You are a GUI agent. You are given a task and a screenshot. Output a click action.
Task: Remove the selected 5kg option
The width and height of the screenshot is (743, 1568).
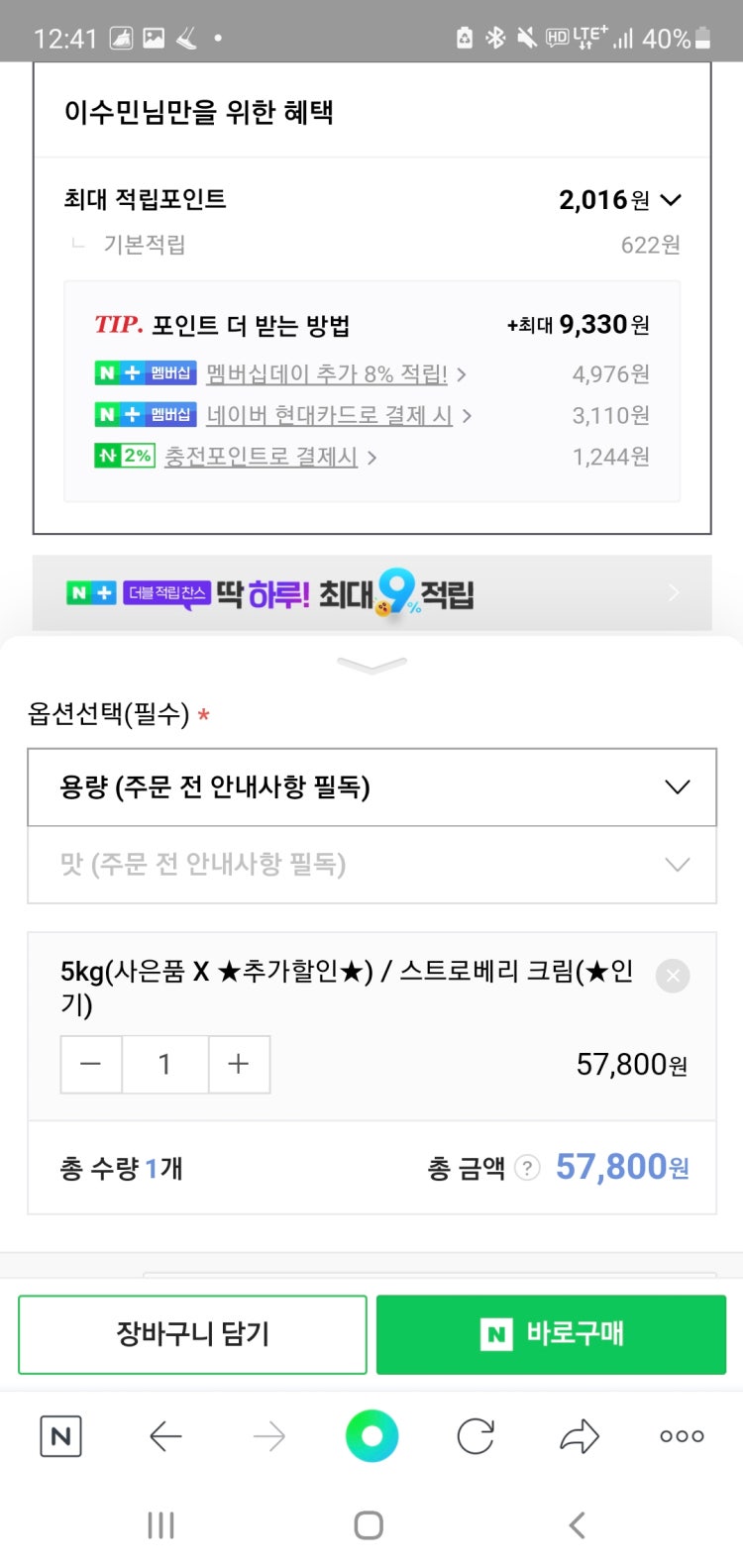point(673,976)
